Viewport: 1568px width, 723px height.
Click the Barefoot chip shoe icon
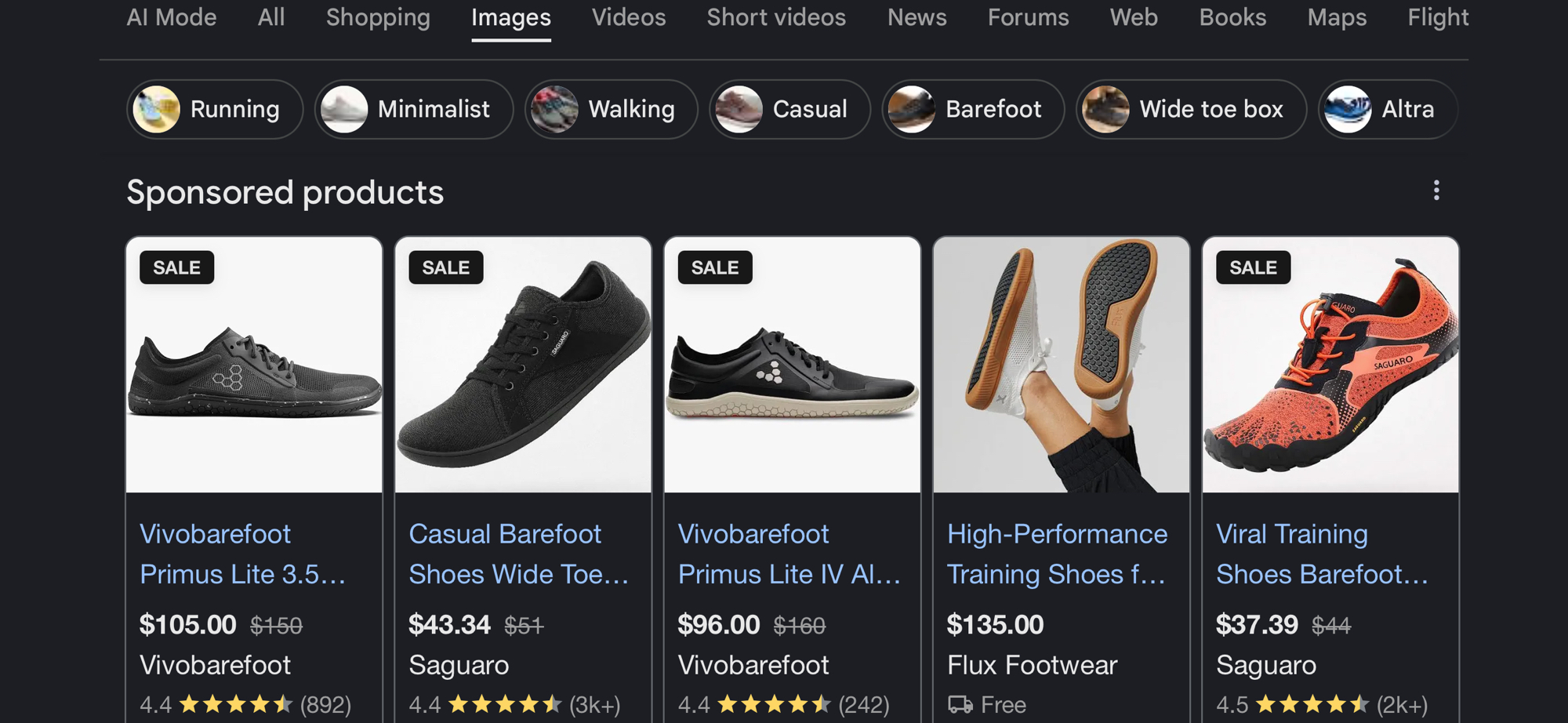click(x=911, y=109)
